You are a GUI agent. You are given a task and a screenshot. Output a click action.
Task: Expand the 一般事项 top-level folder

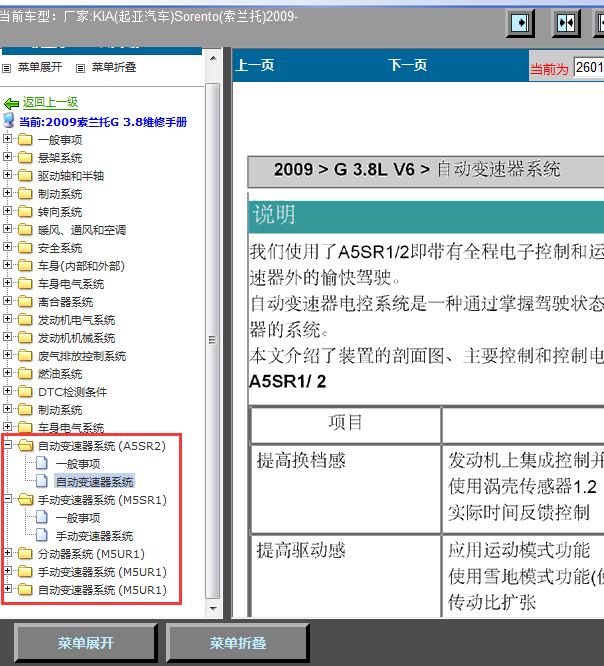click(7, 138)
